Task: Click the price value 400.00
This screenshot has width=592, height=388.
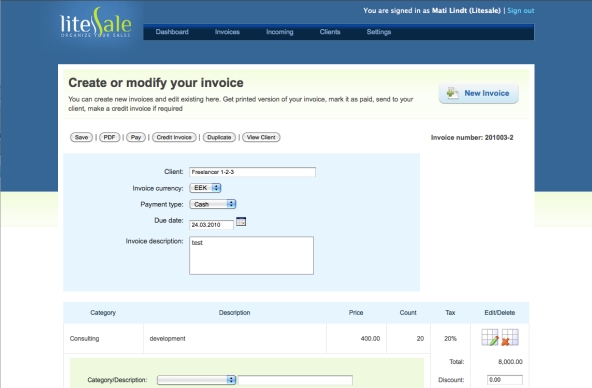Action: pyautogui.click(x=370, y=339)
